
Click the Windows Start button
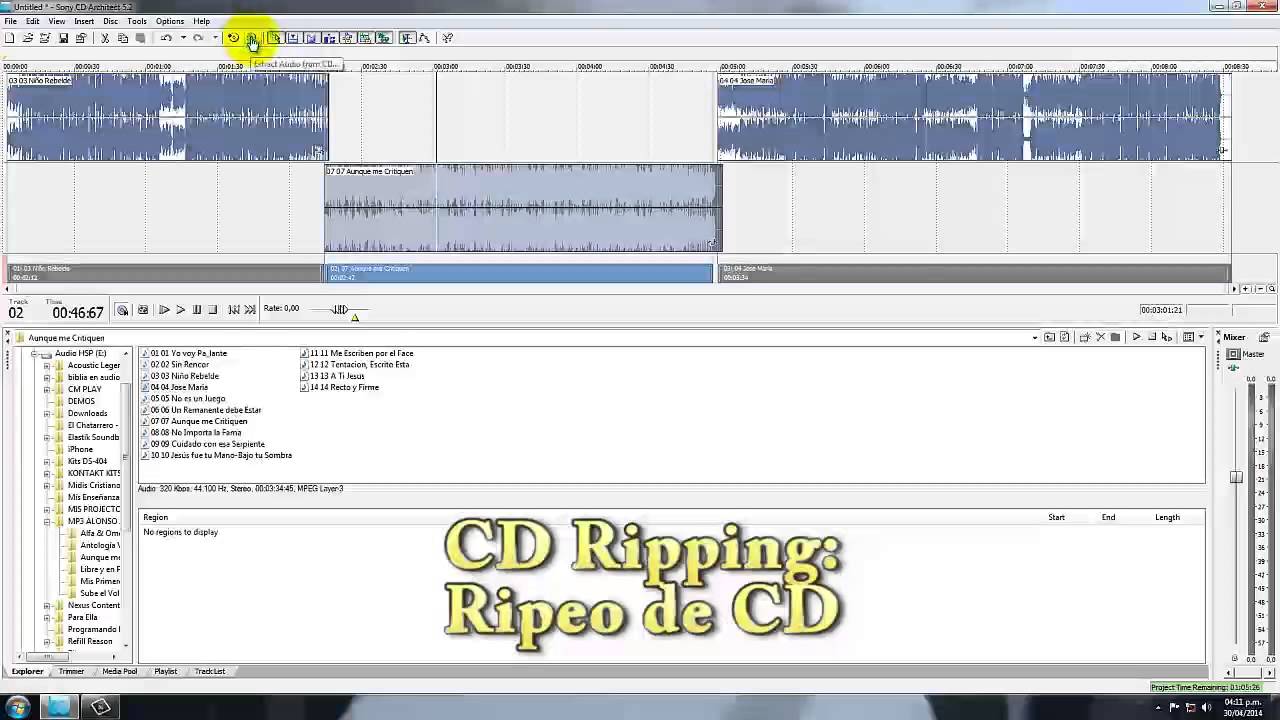click(x=17, y=707)
